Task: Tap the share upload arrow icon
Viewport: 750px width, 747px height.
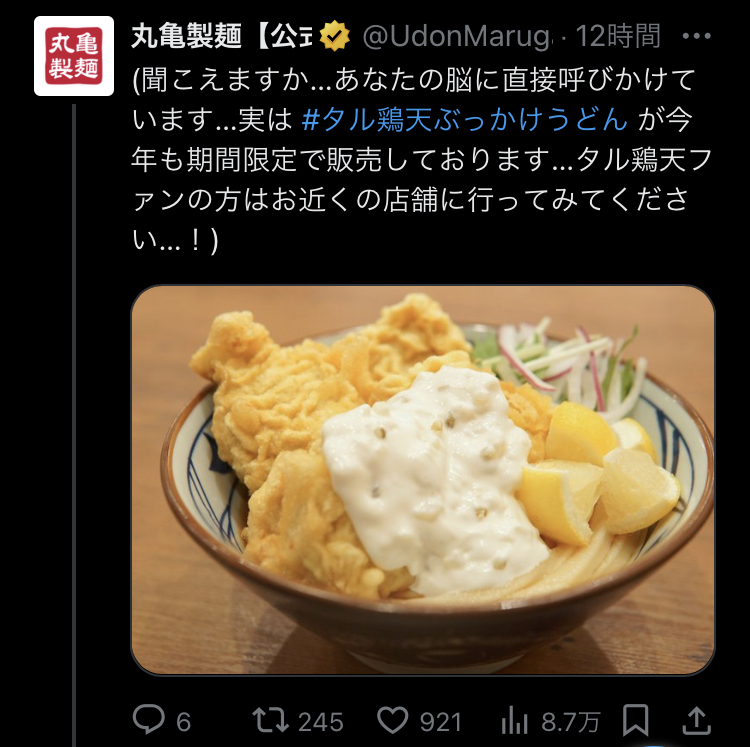Action: click(696, 720)
